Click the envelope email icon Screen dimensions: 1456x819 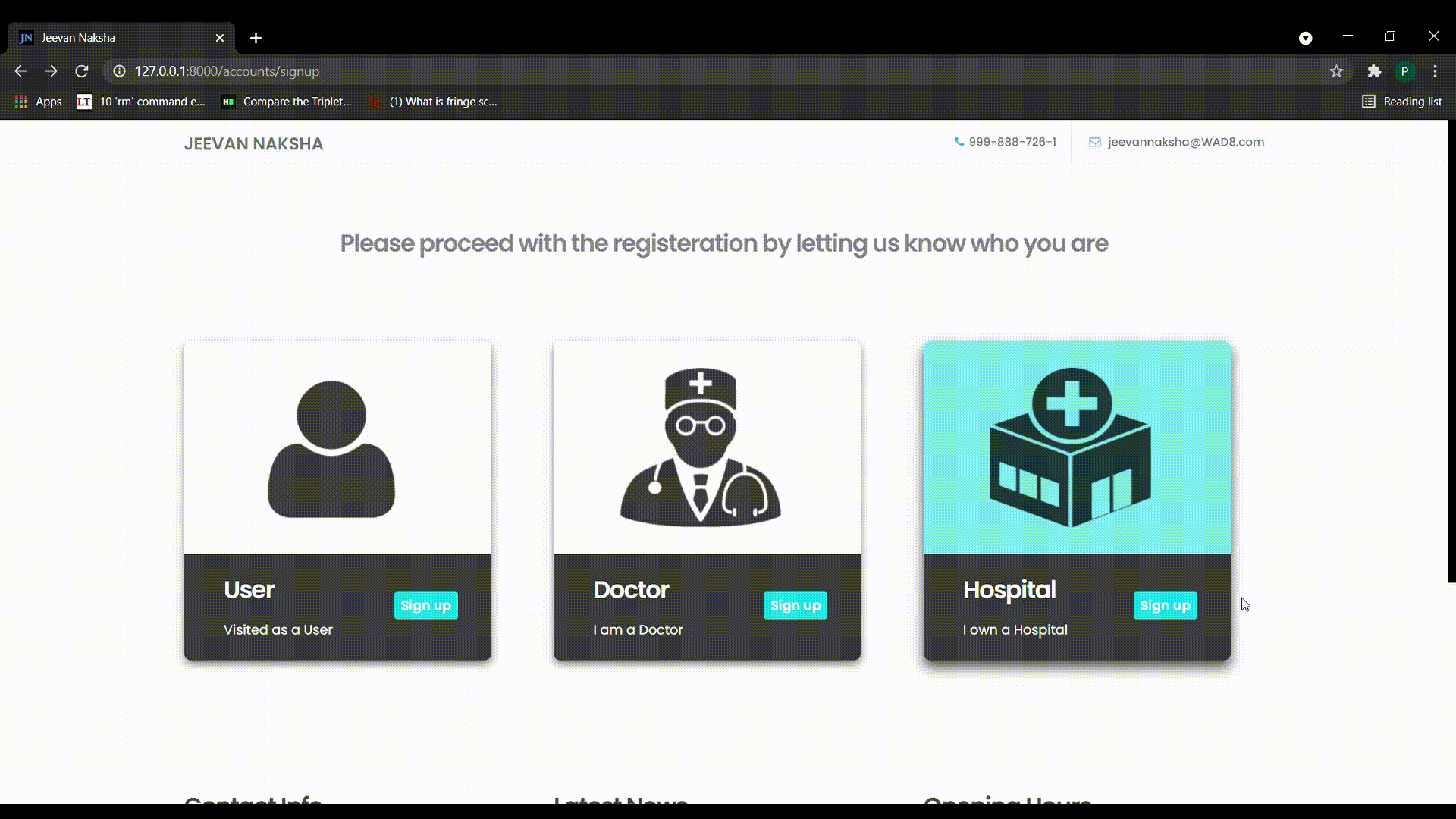[x=1095, y=142]
